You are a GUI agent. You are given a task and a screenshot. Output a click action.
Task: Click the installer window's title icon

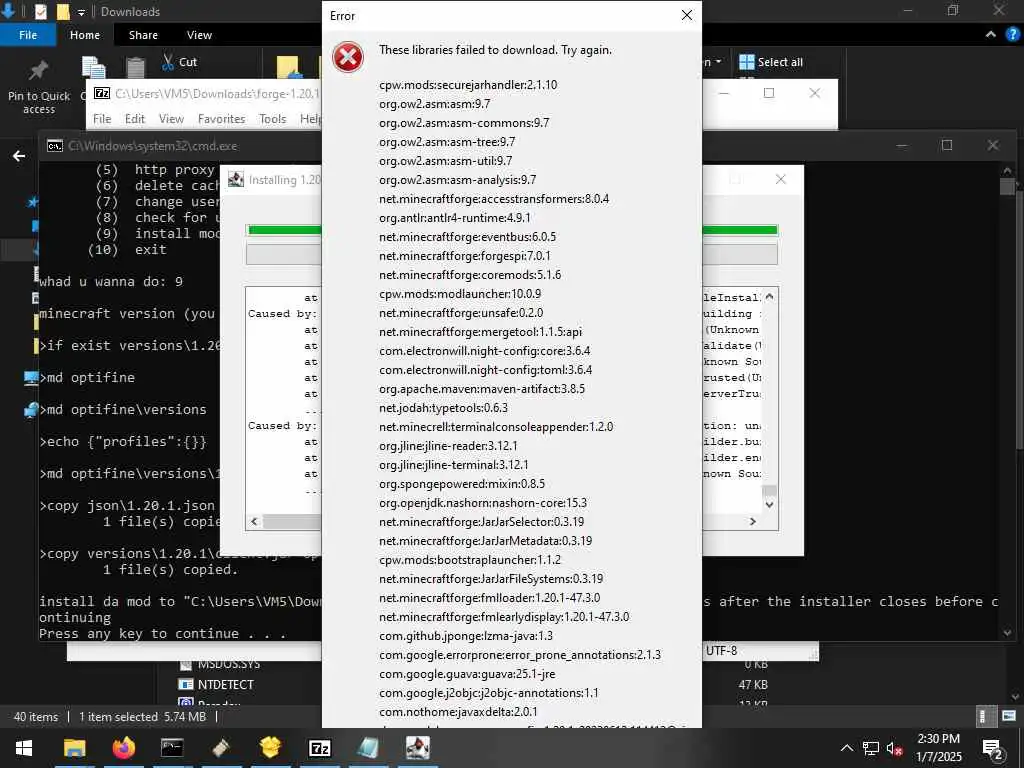coord(236,179)
